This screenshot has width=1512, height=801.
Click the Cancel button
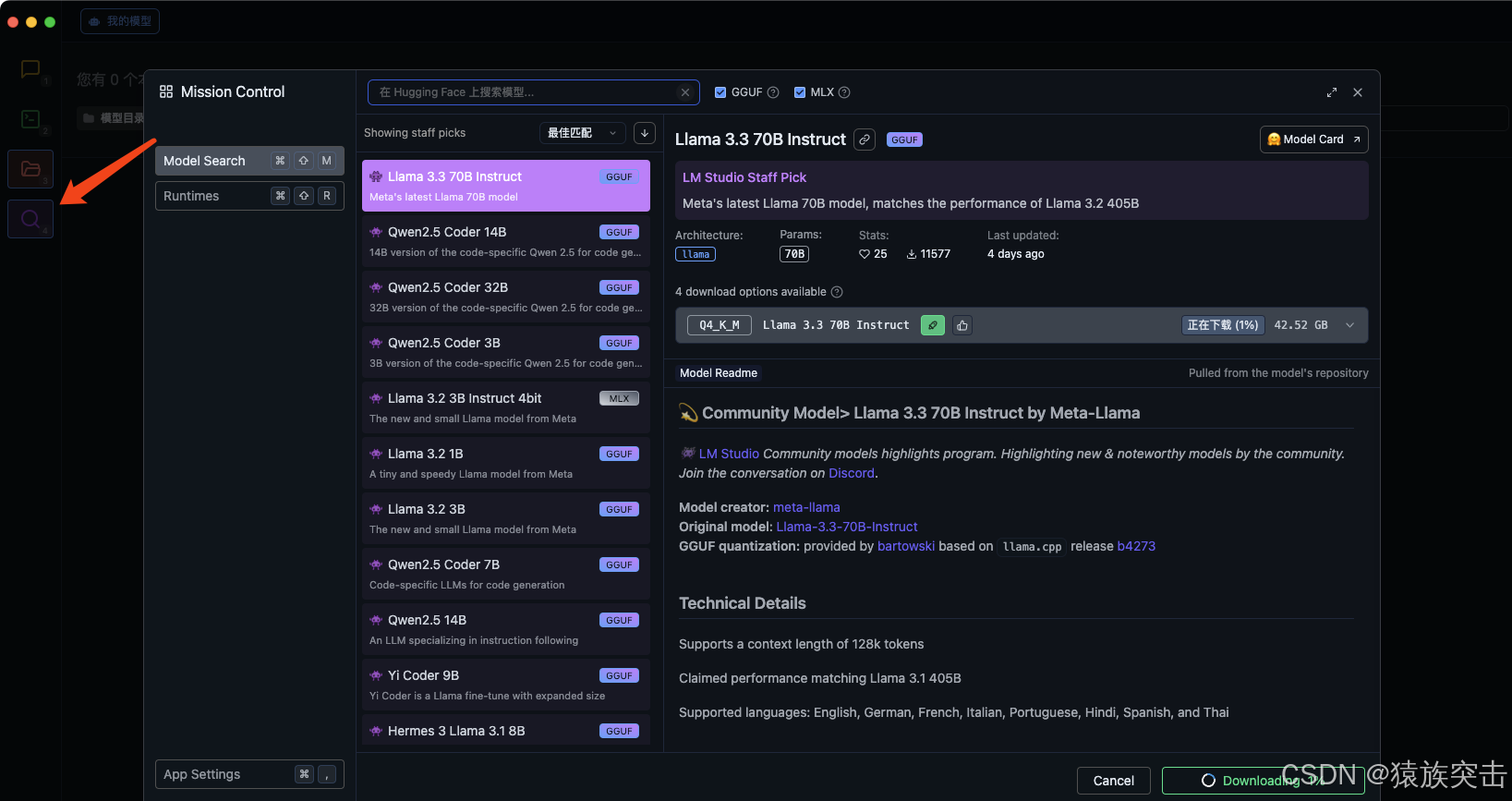[x=1113, y=781]
